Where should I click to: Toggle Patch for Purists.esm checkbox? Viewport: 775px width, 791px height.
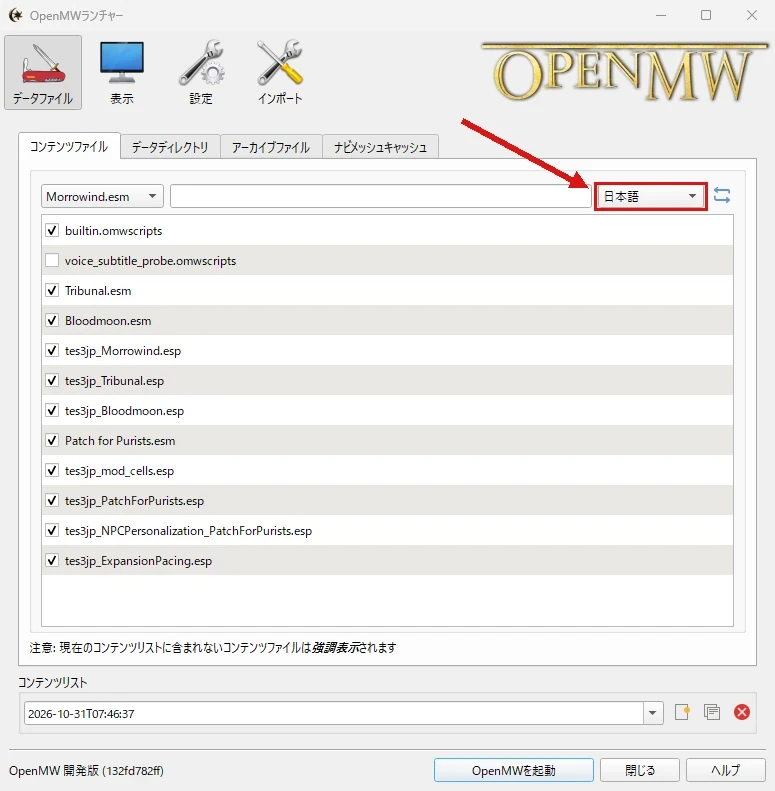(52, 440)
